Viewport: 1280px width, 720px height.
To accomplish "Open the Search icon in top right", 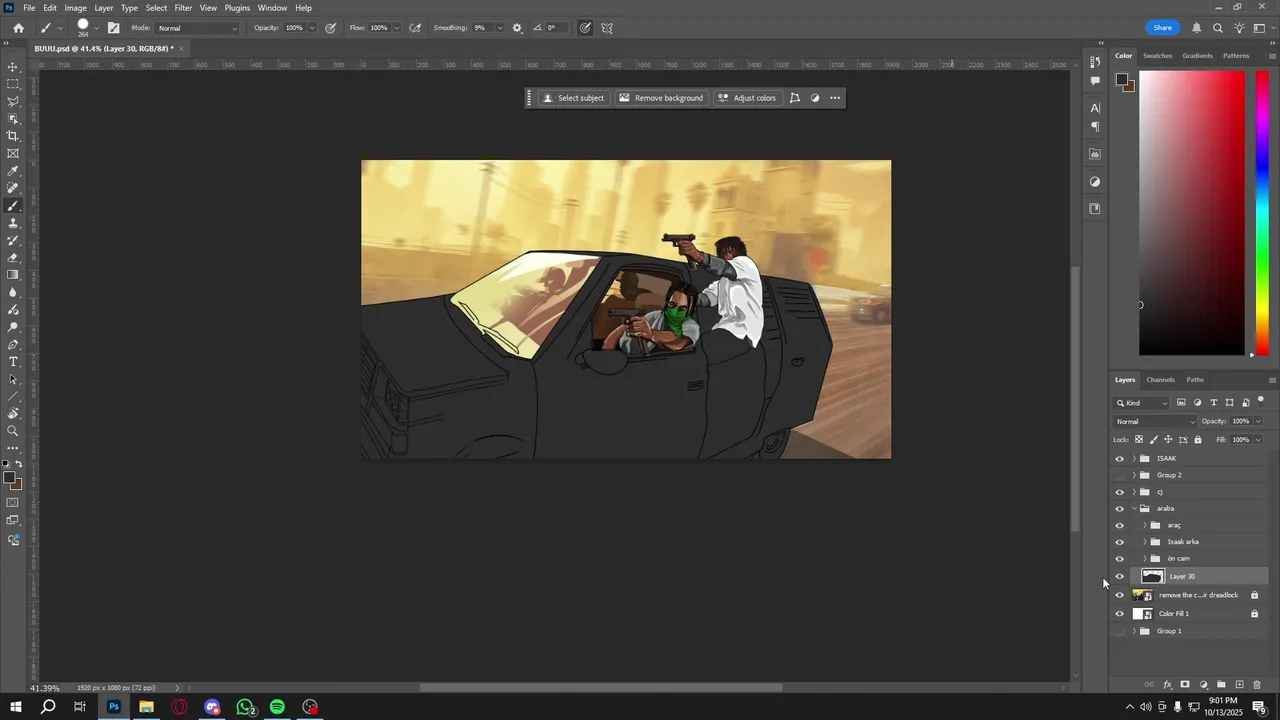I will pyautogui.click(x=1218, y=28).
